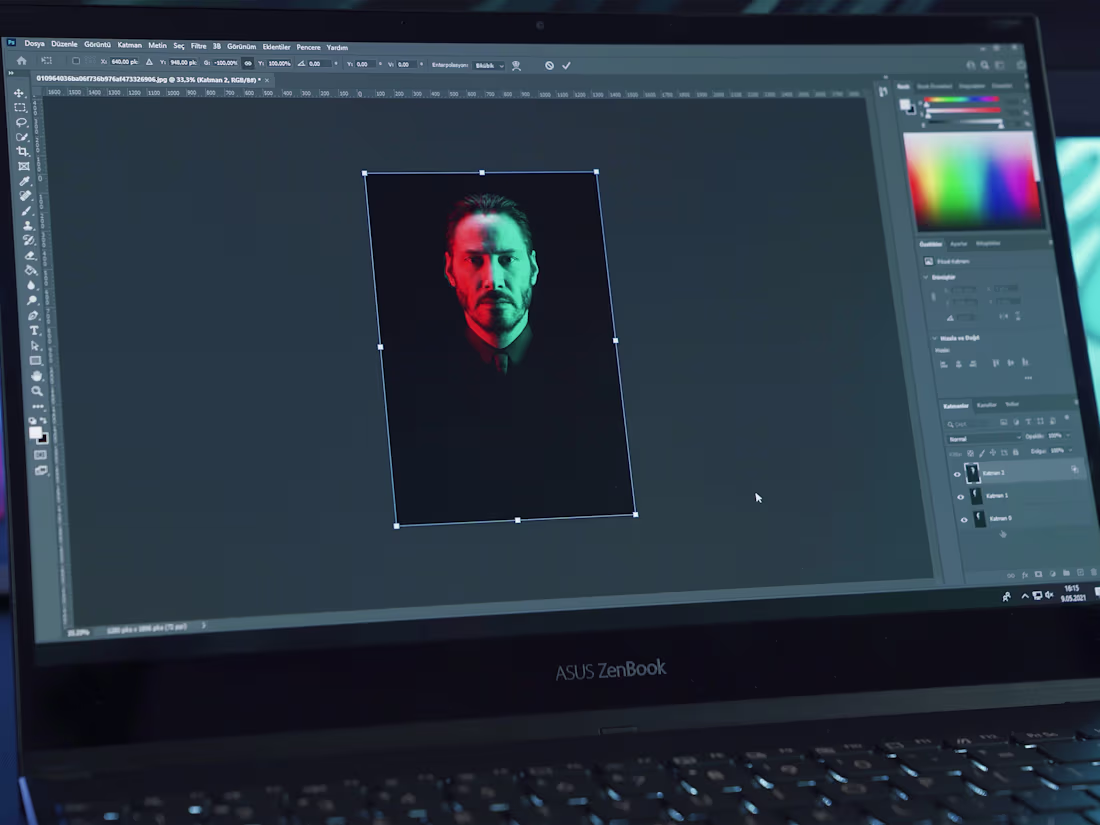Viewport: 1100px width, 825px height.
Task: Open the Pencere menu
Action: point(308,48)
